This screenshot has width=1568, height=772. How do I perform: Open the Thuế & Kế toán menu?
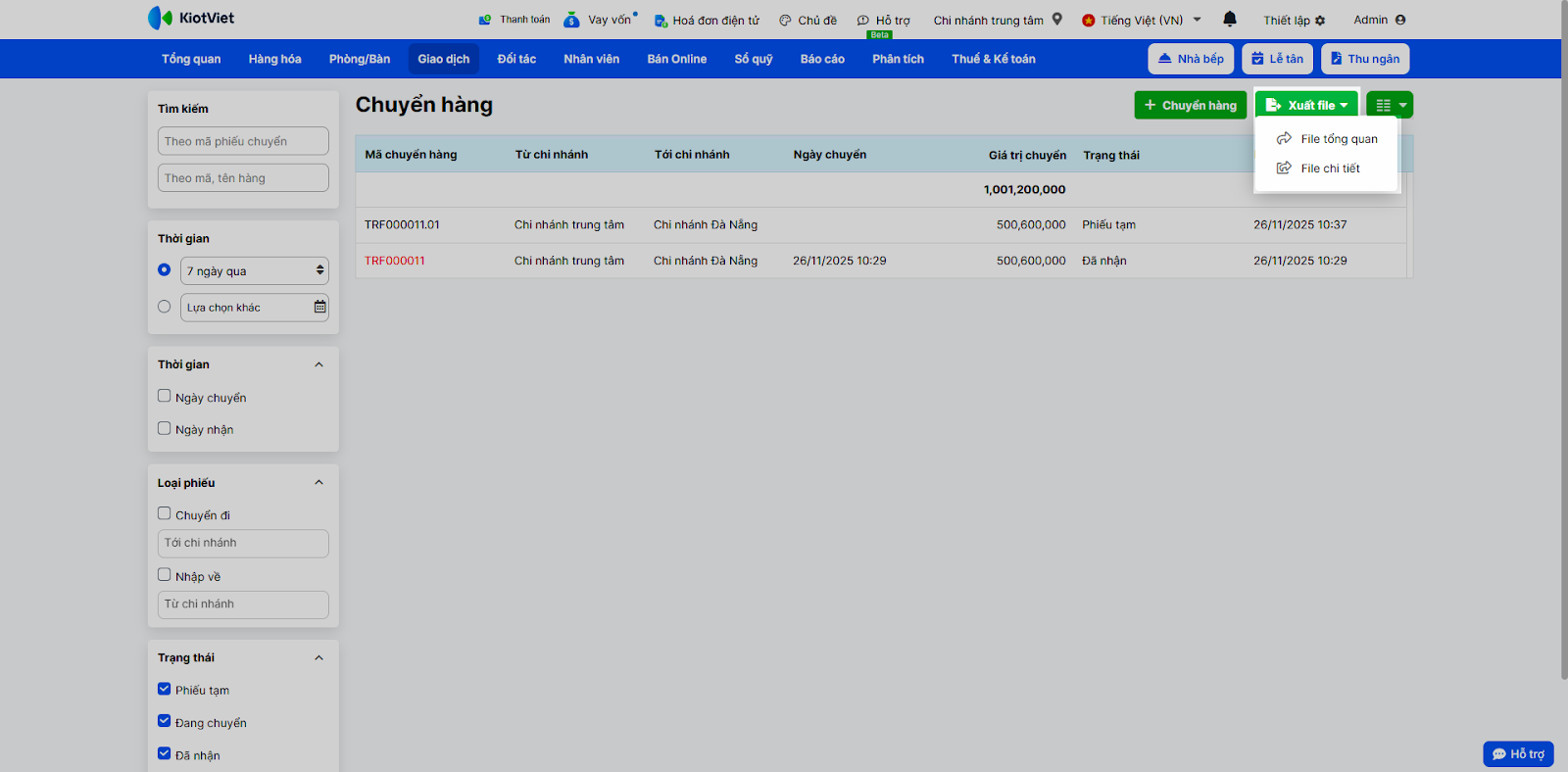coord(994,59)
